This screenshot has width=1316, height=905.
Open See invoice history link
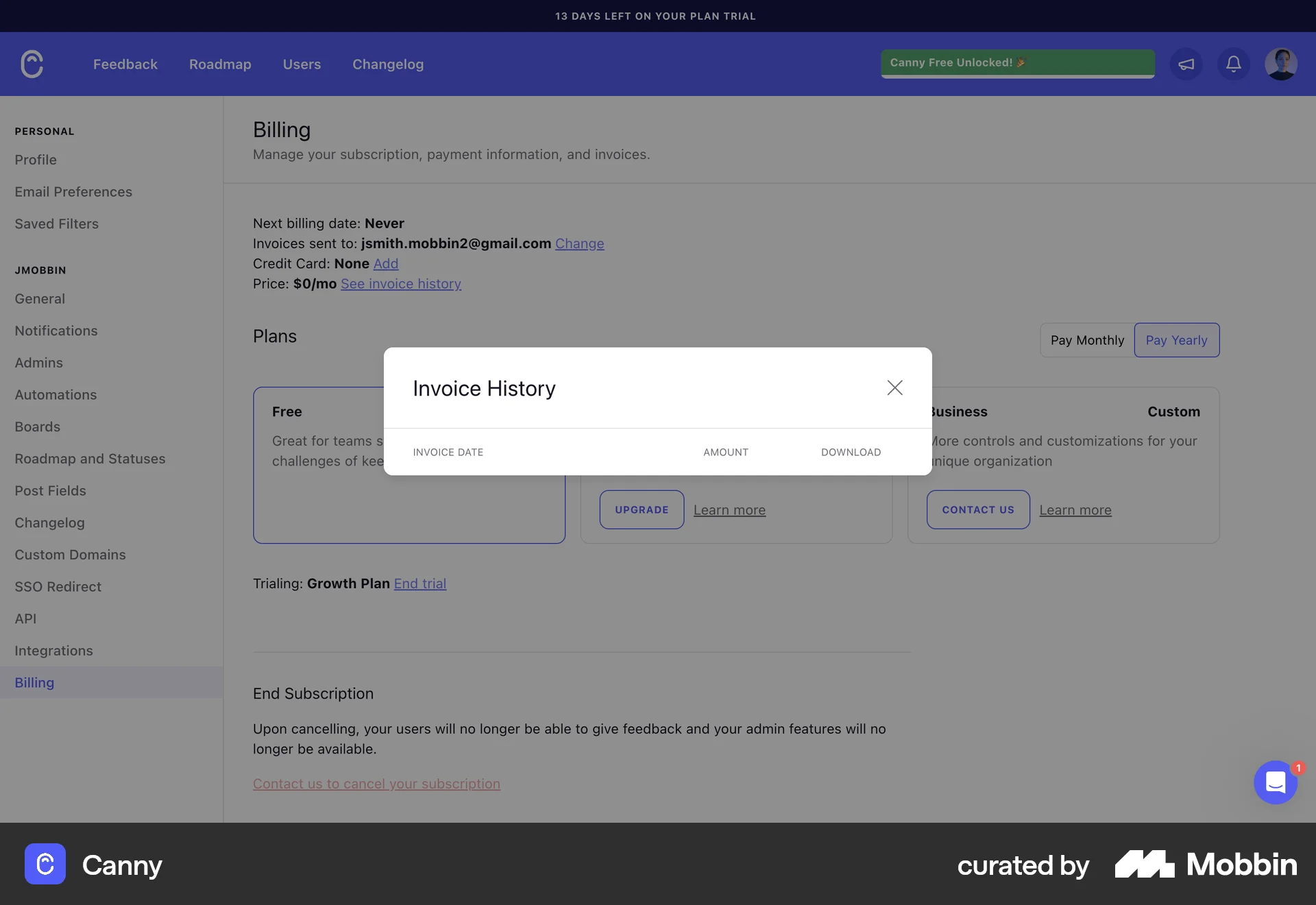coord(401,284)
